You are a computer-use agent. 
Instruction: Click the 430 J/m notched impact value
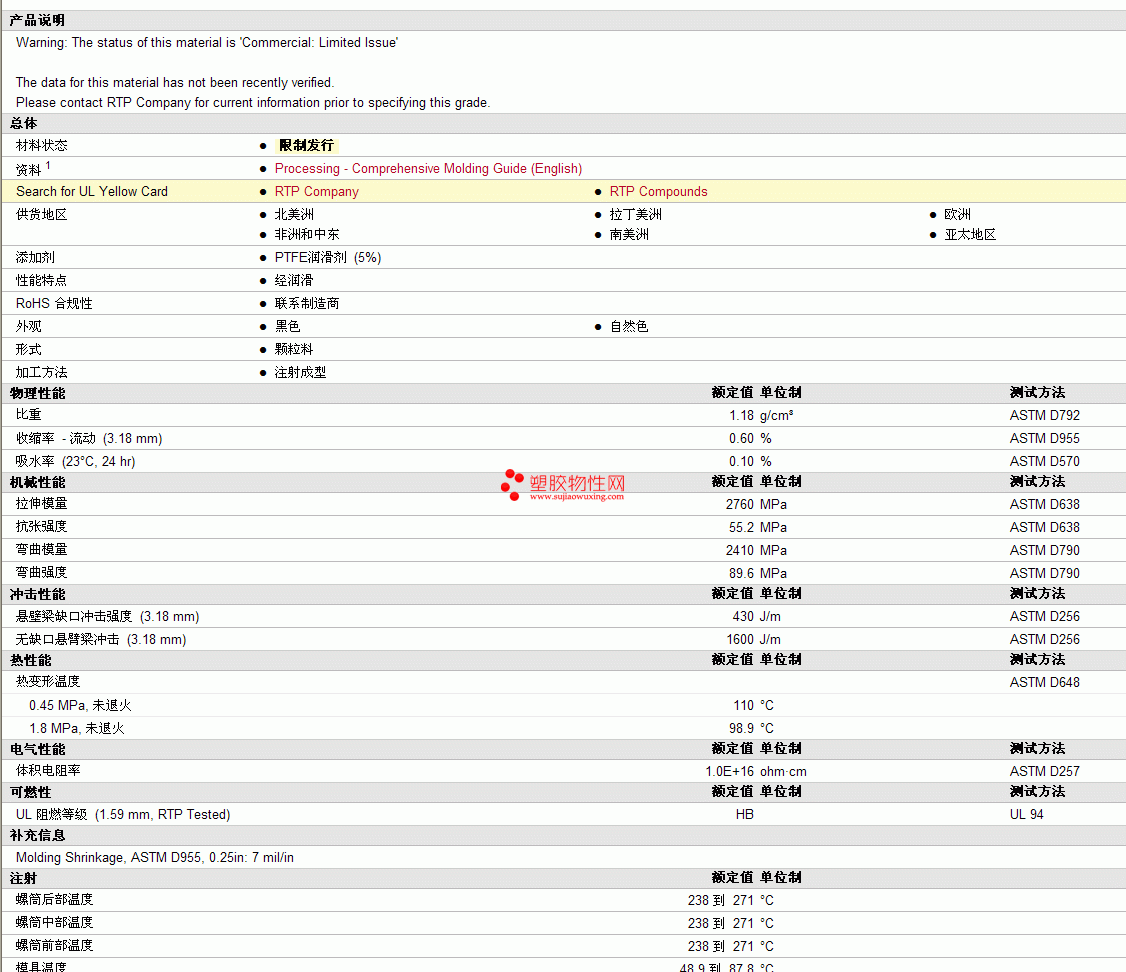pos(757,617)
